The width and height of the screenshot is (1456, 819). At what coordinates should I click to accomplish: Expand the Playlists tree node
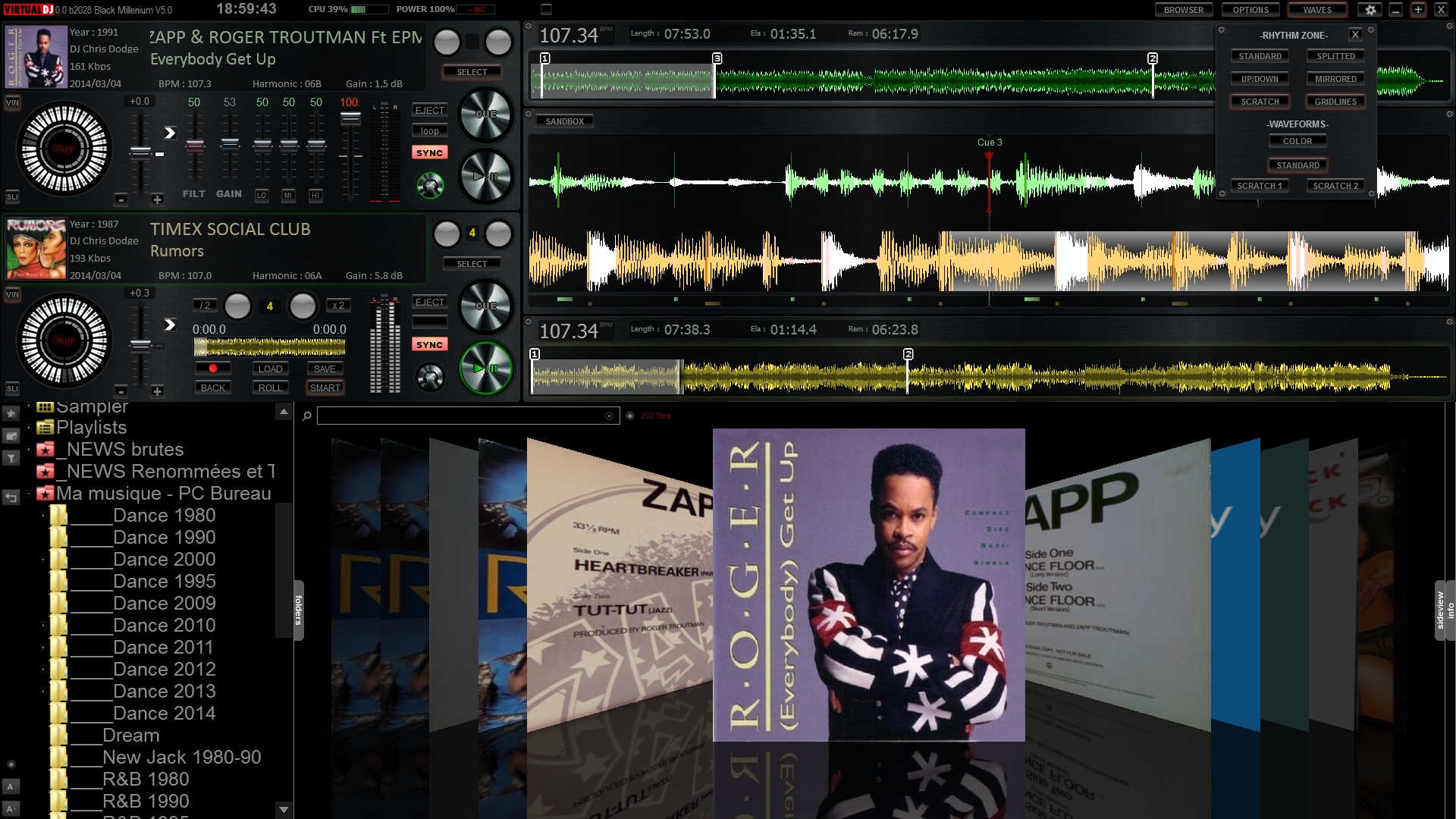pos(29,427)
